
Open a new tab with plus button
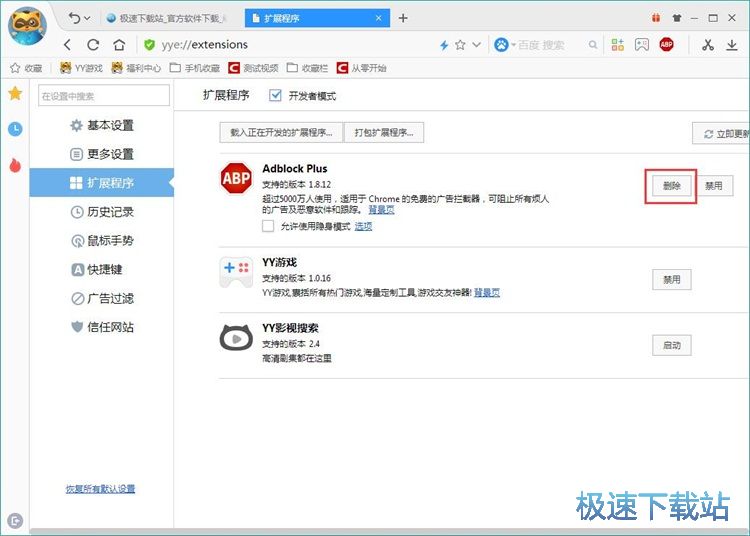point(403,18)
